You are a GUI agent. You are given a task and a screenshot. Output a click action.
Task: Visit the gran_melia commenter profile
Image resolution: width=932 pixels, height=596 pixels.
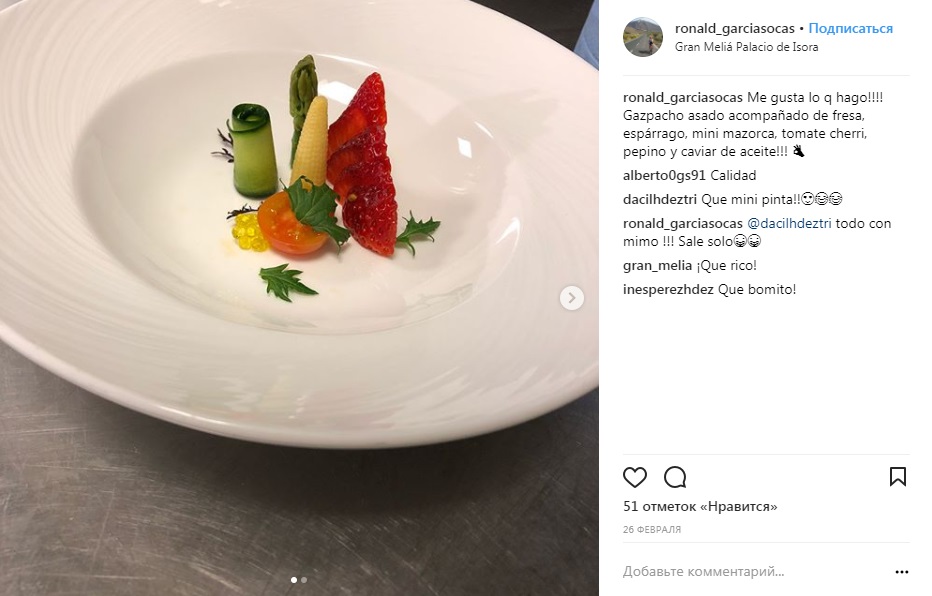657,266
